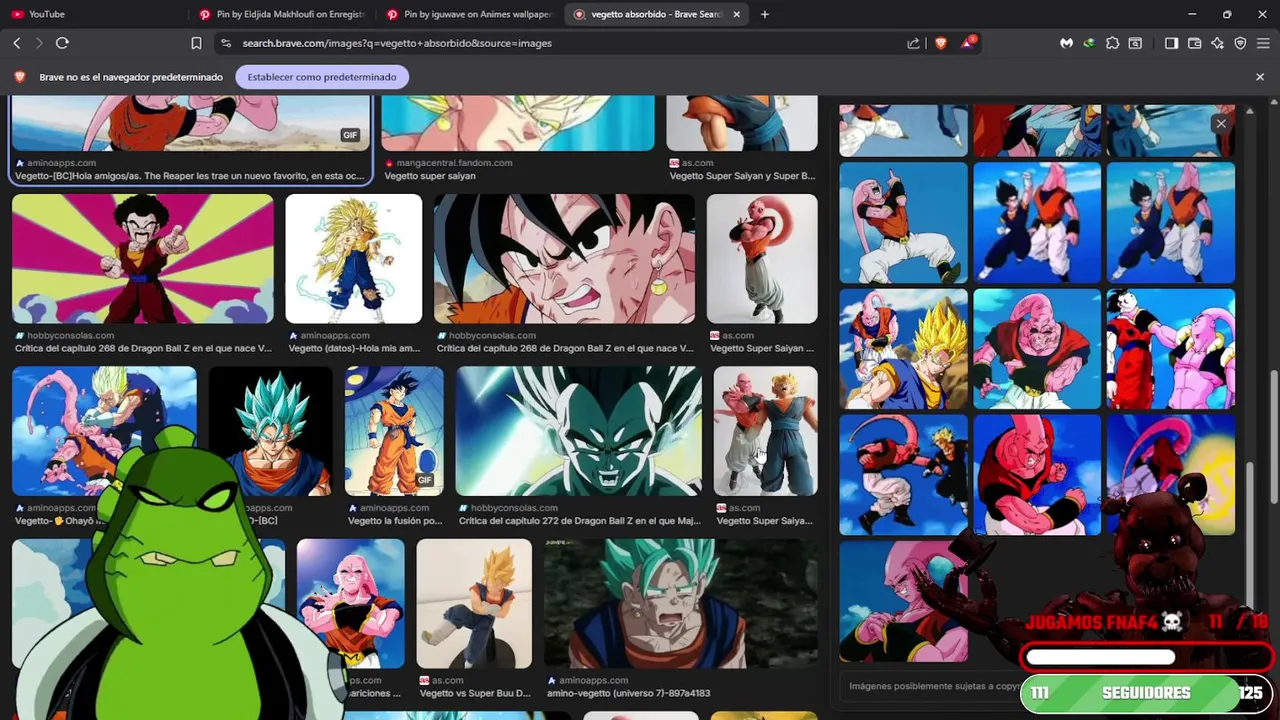Screen dimensions: 1280x720
Task: Open Brave Rewards triangle icon
Action: pos(968,43)
